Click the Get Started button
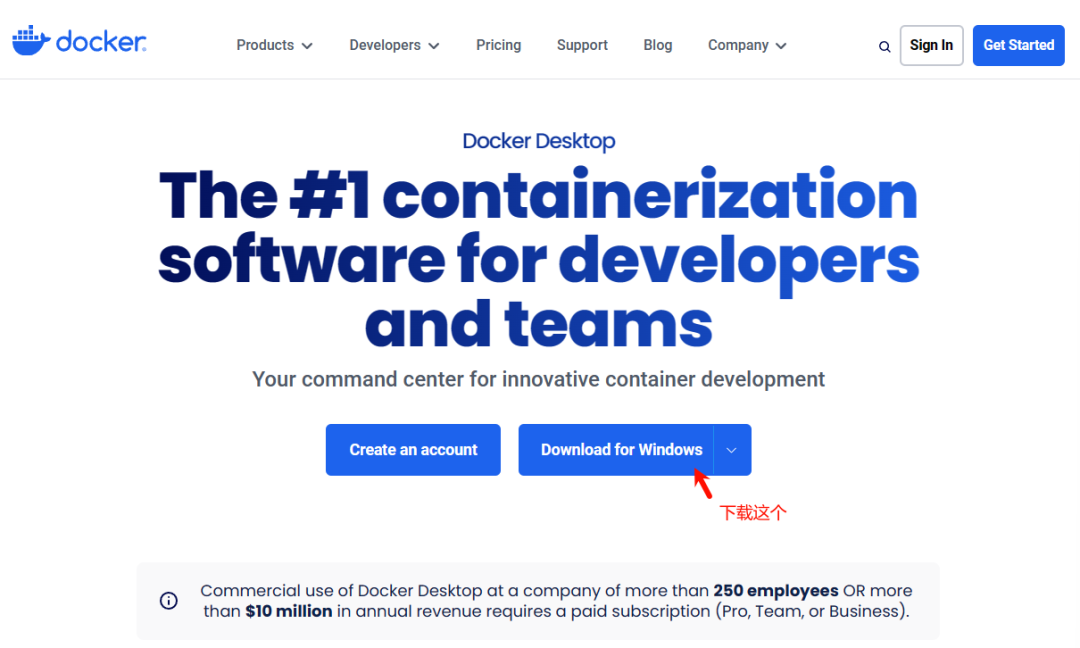The width and height of the screenshot is (1080, 648). click(x=1019, y=45)
